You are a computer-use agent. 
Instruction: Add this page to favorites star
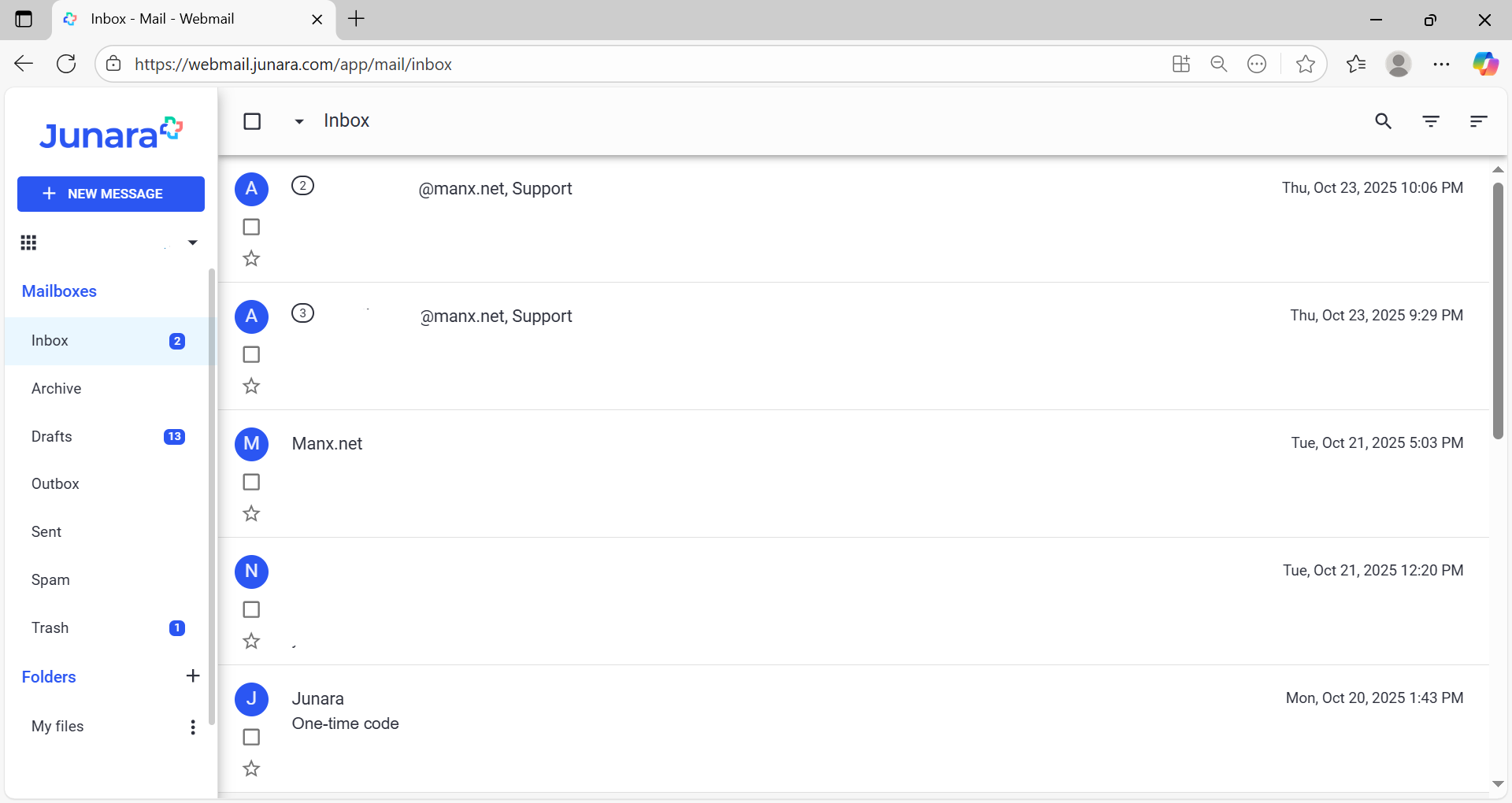click(1305, 64)
